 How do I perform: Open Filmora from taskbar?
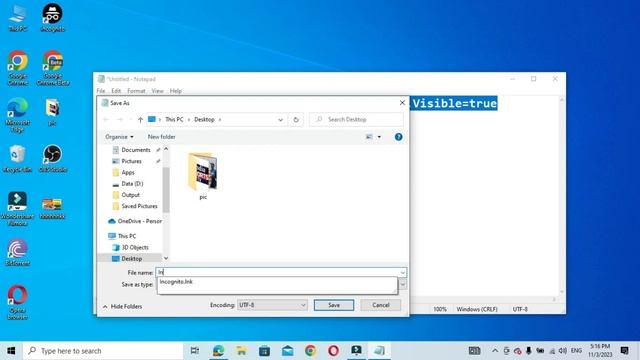click(356, 351)
